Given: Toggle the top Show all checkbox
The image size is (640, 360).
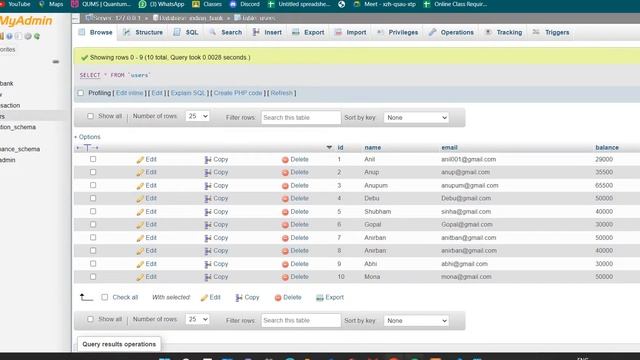Looking at the screenshot, I should point(90,116).
